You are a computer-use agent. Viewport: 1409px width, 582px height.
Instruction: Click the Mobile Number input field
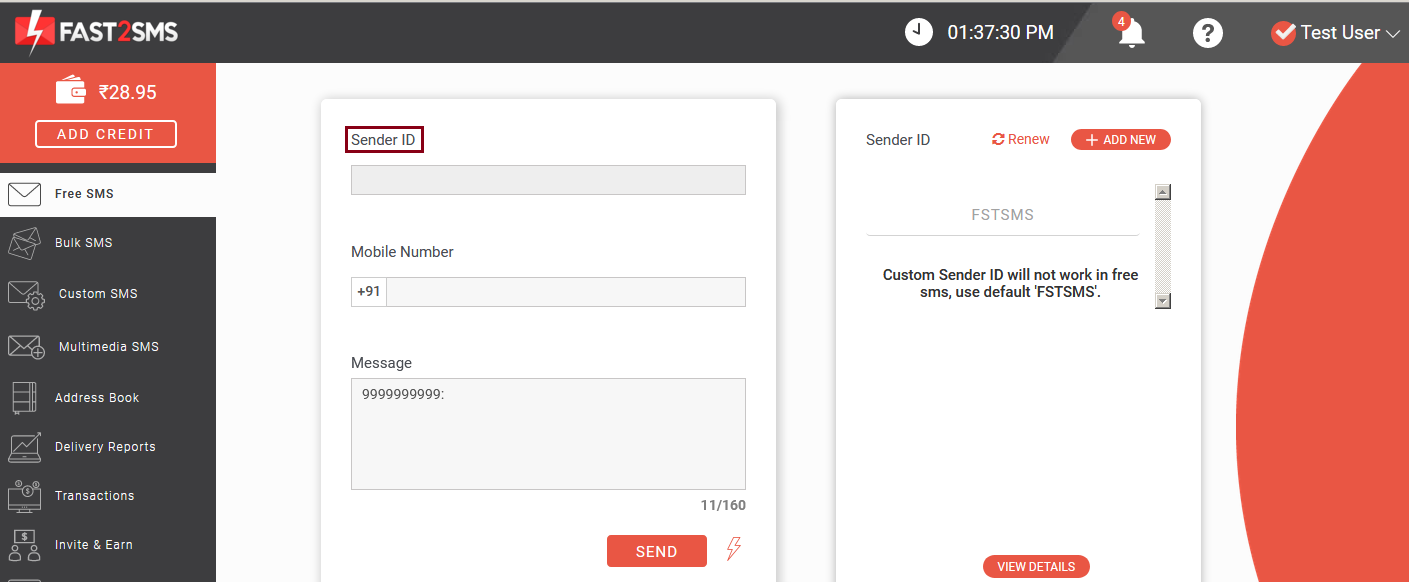click(x=566, y=292)
